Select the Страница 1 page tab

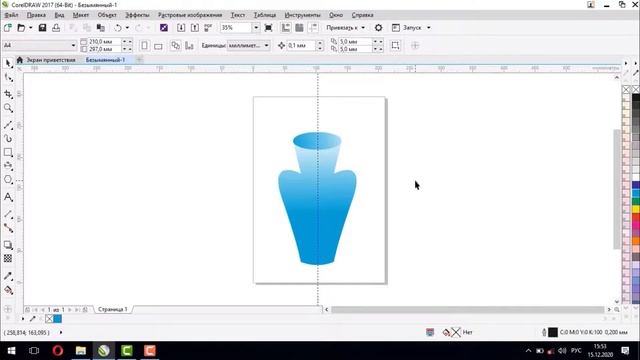pos(113,309)
